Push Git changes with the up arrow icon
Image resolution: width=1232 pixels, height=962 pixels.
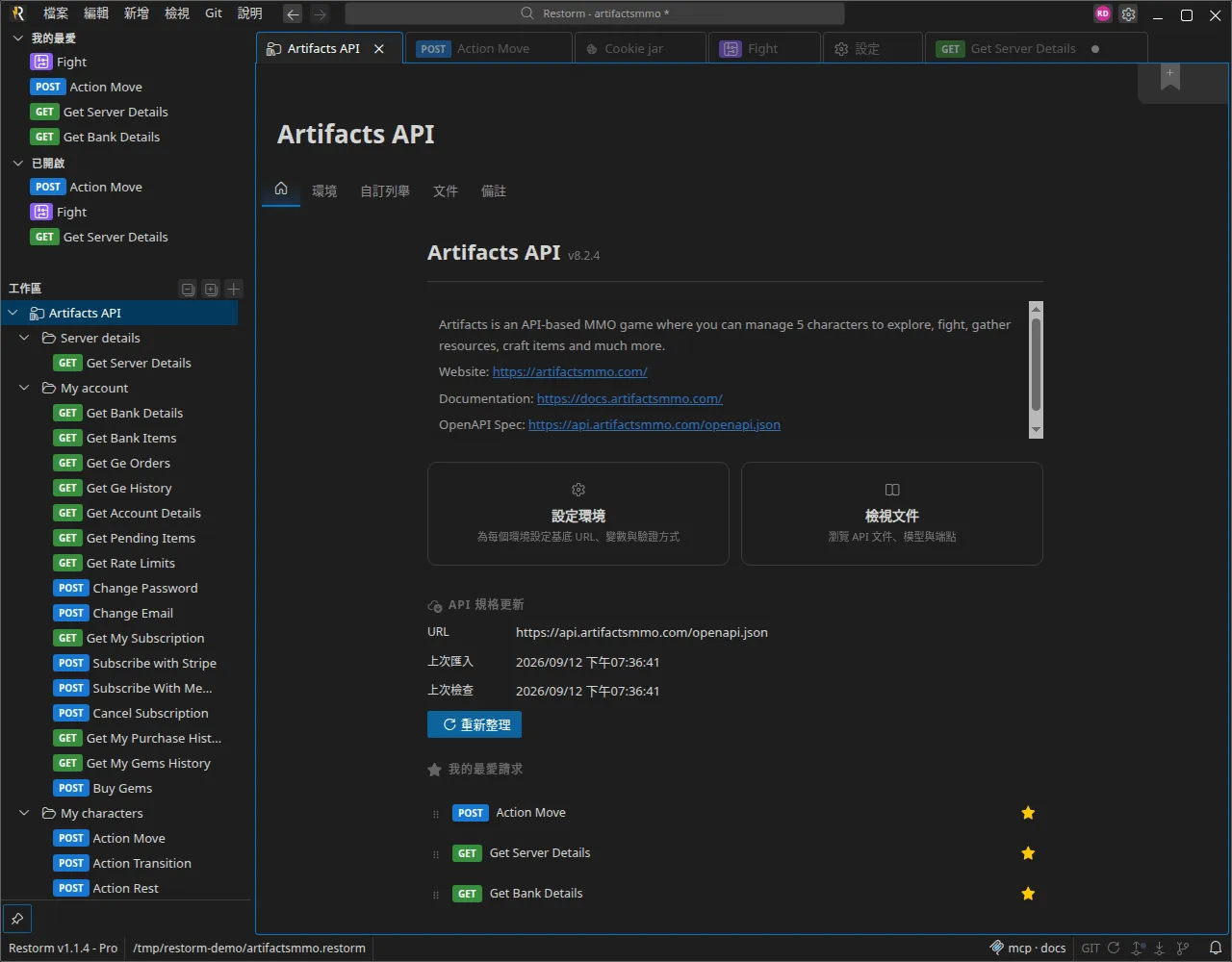(x=1139, y=948)
